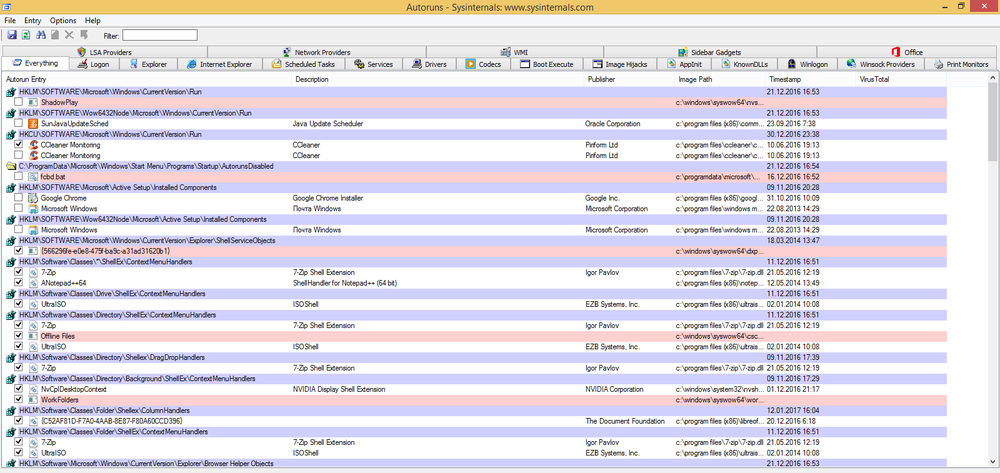Open the Internet Explorer tab
This screenshot has height=473, width=1000.
219,64
